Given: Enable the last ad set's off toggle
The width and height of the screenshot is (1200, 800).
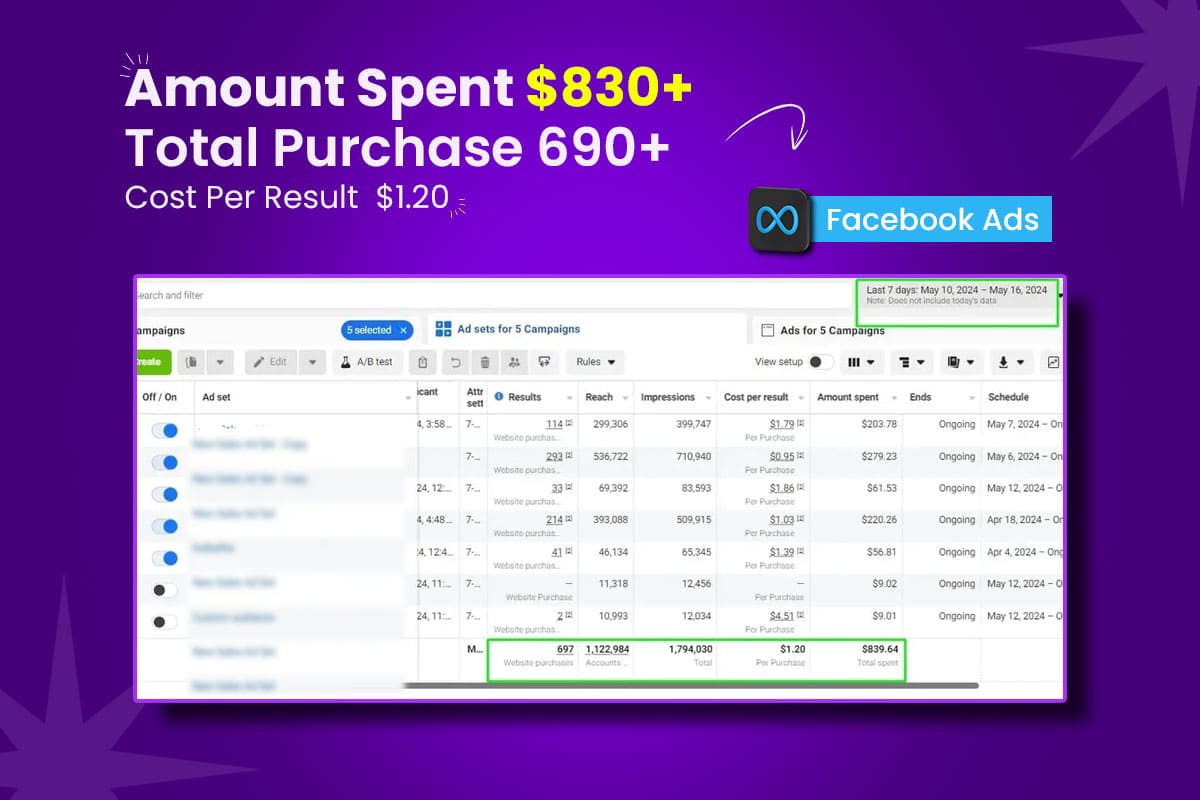Looking at the screenshot, I should pos(164,622).
